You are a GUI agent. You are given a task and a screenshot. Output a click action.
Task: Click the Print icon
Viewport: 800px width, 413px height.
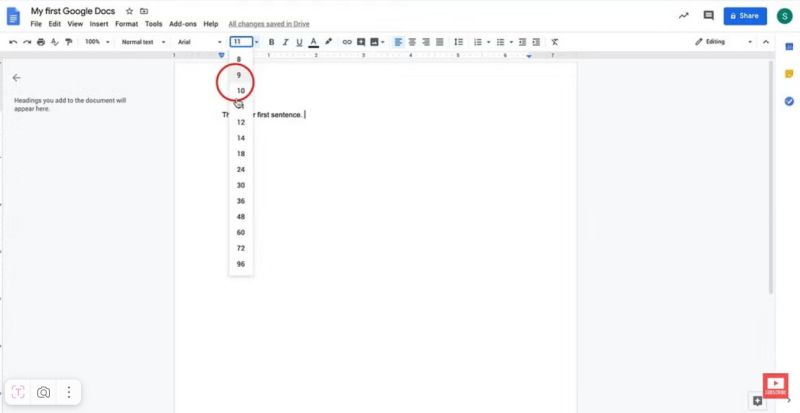tap(41, 42)
